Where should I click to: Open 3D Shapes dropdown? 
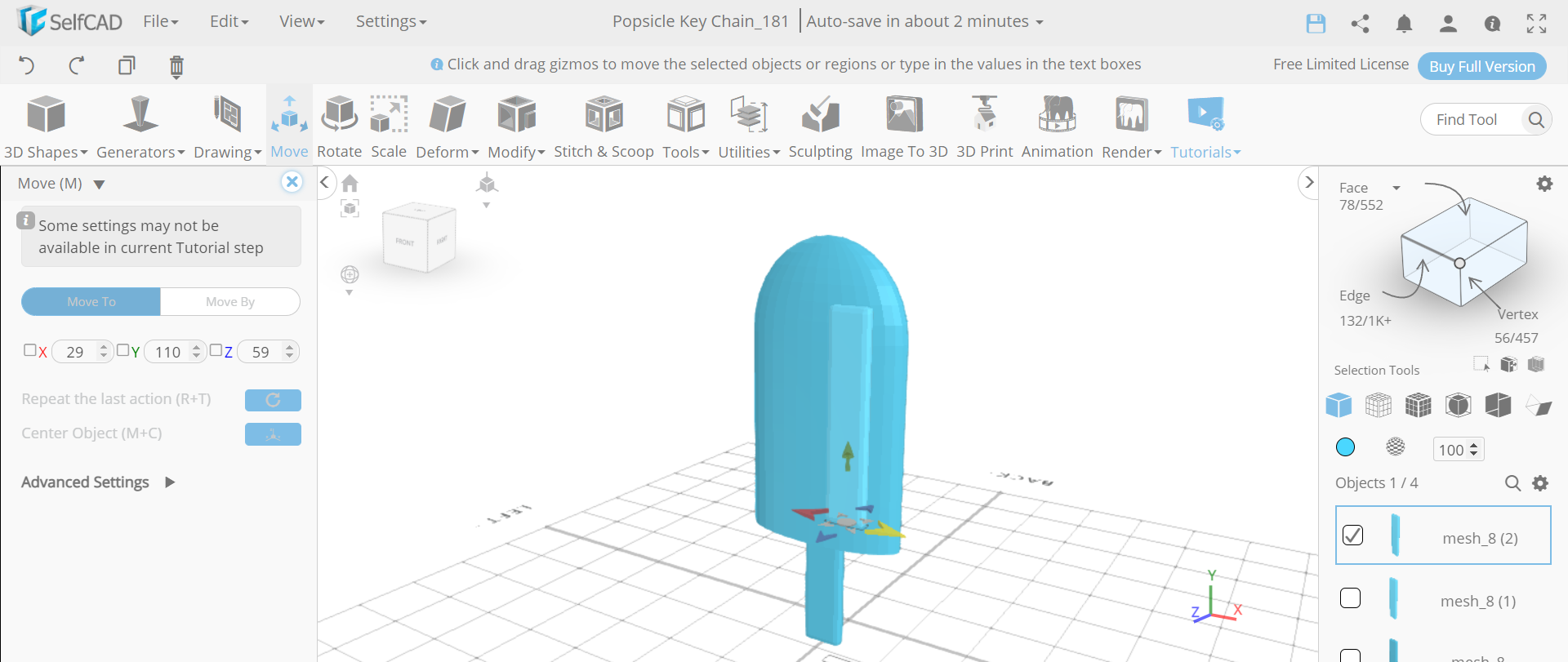[x=46, y=127]
